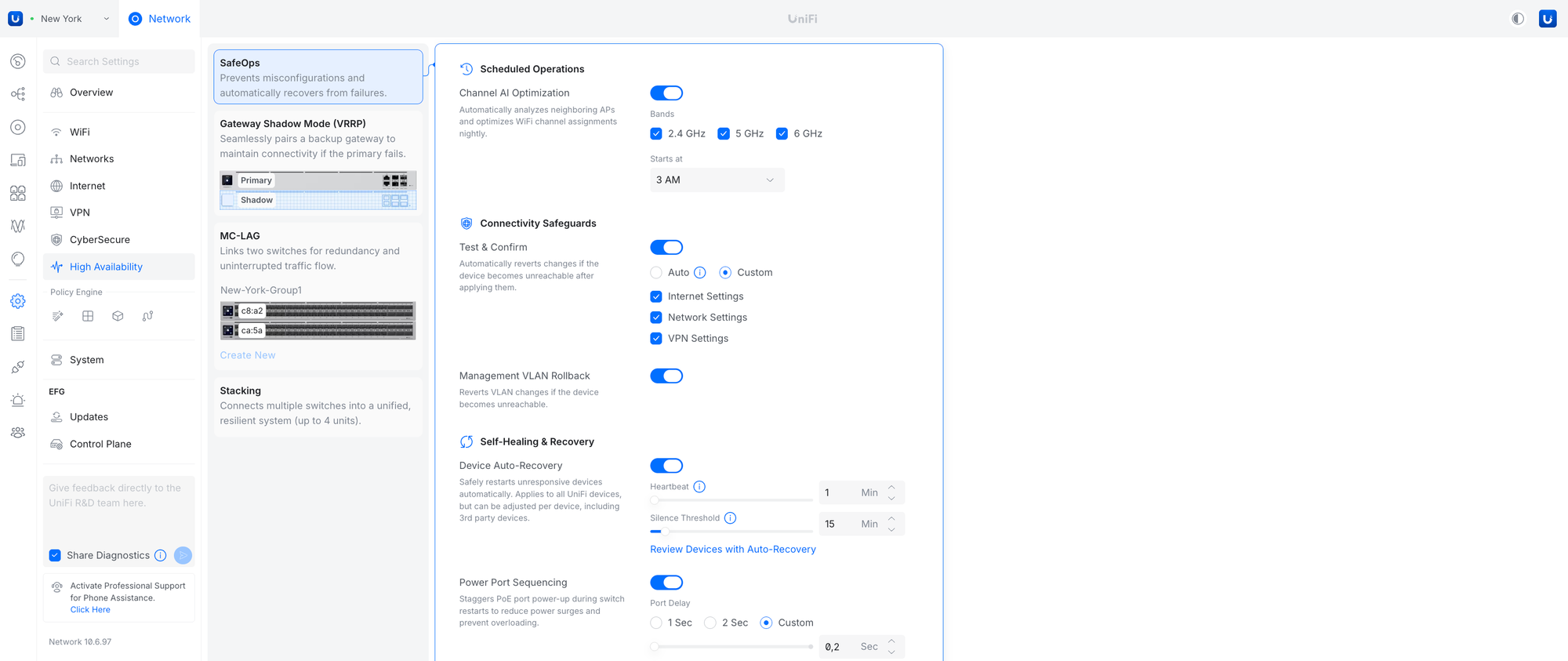The image size is (1568, 661).
Task: Disable Power Port Sequencing toggle
Action: tap(666, 583)
